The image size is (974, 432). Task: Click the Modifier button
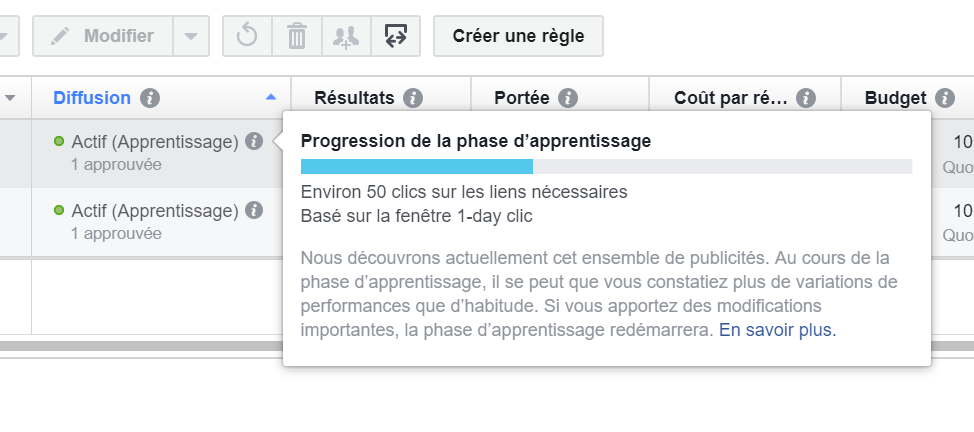[103, 36]
